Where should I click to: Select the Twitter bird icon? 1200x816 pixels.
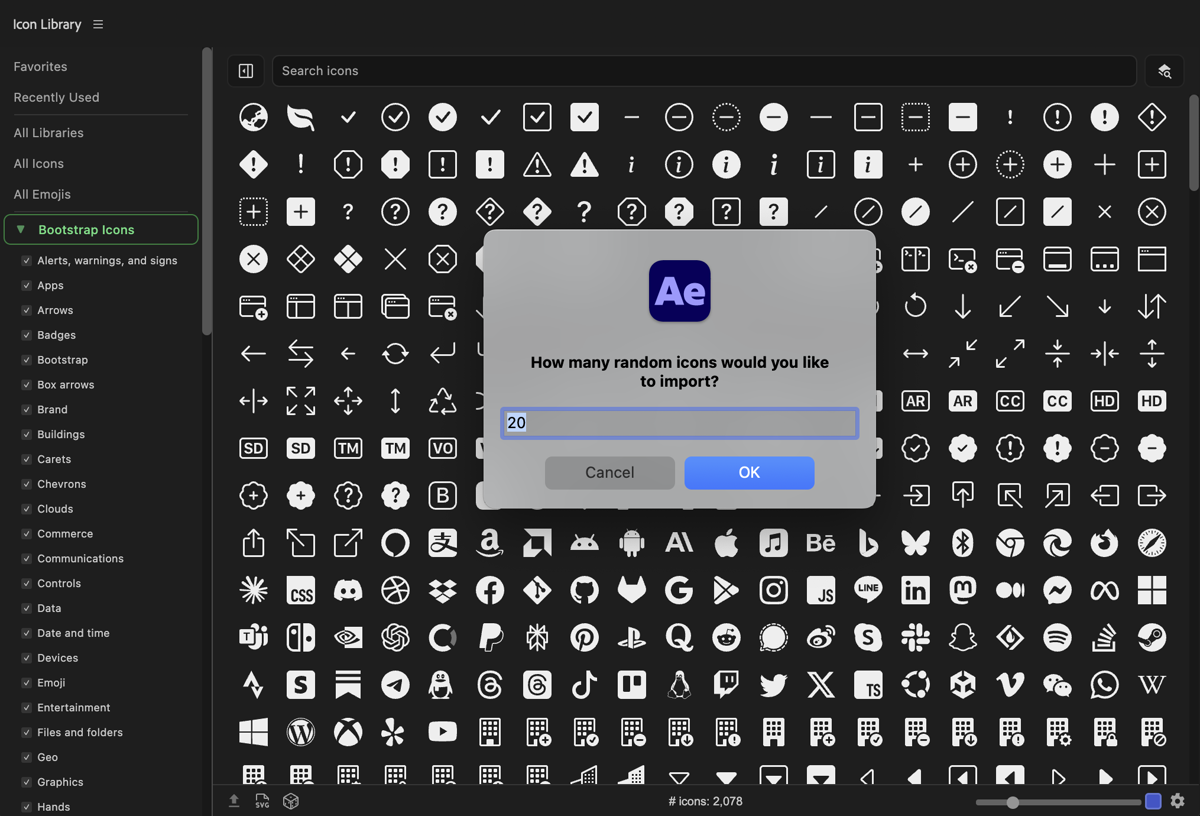774,685
